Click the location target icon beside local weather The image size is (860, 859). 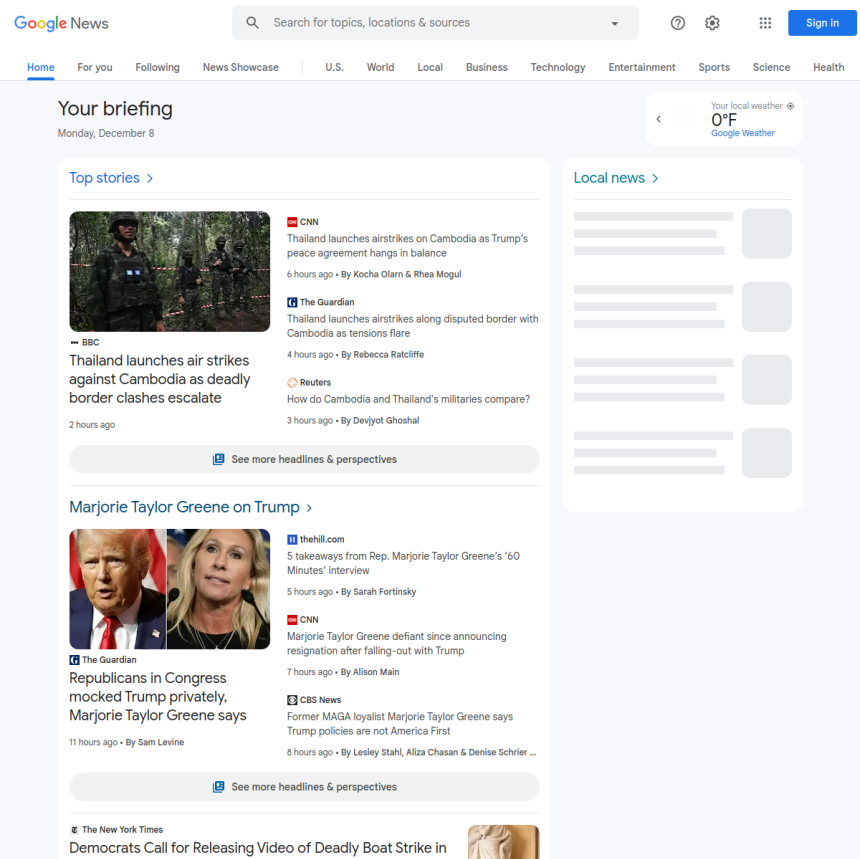point(791,106)
